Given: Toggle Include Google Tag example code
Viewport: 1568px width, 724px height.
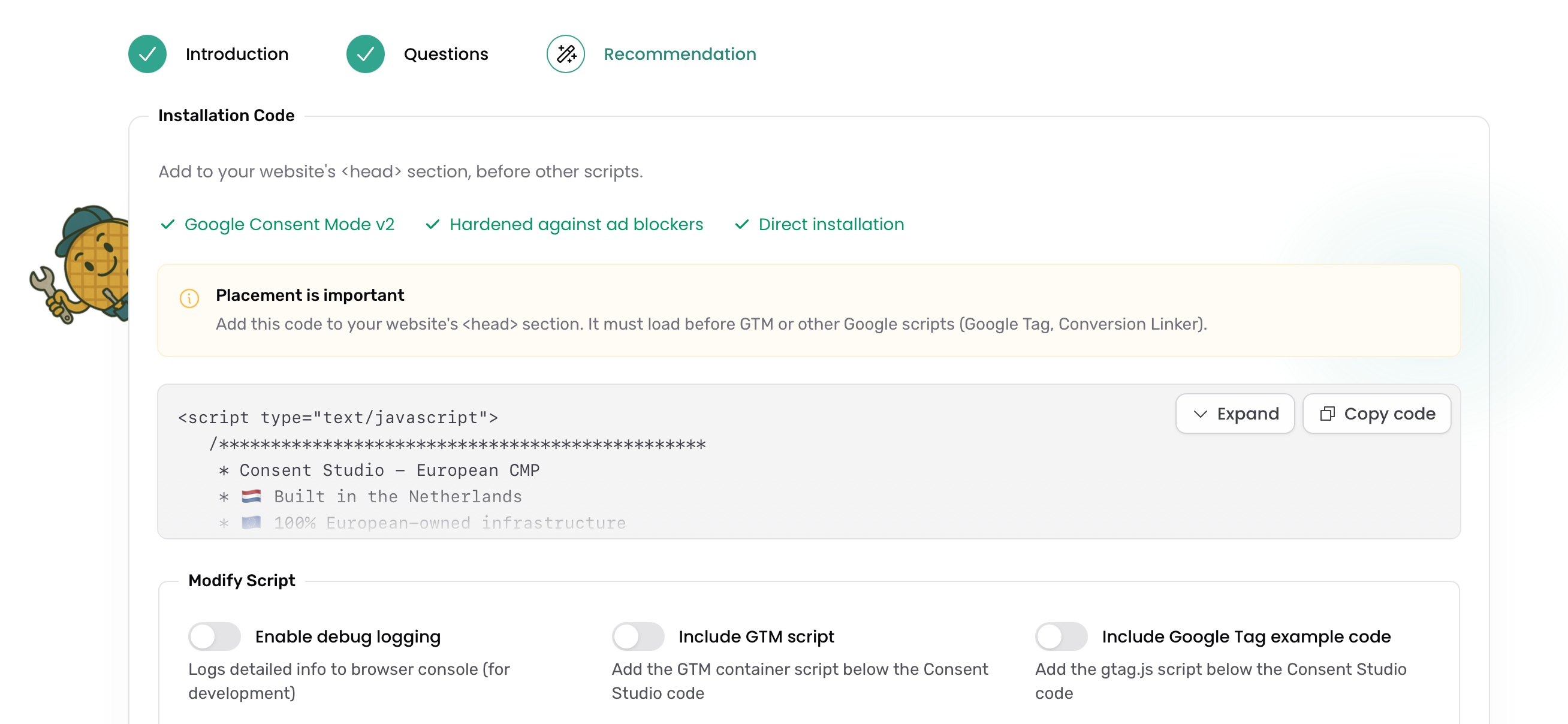Looking at the screenshot, I should (1061, 636).
